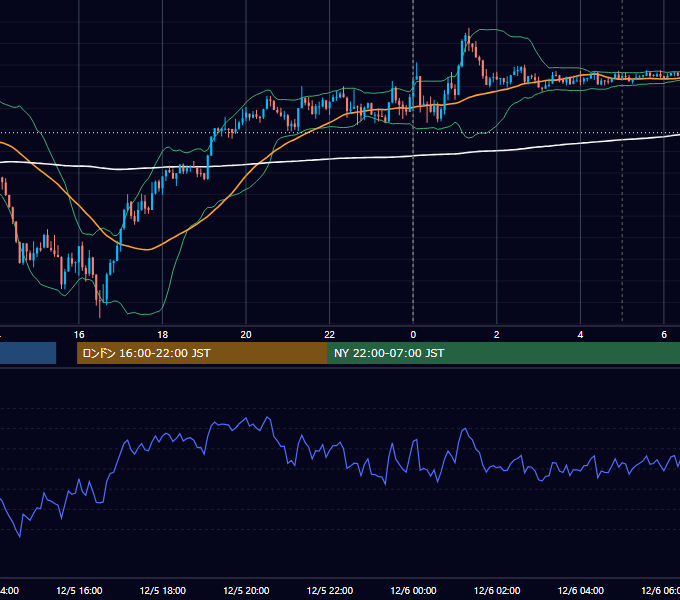Click the blue session bar before ロンドン
680x600 pixels.
28,353
